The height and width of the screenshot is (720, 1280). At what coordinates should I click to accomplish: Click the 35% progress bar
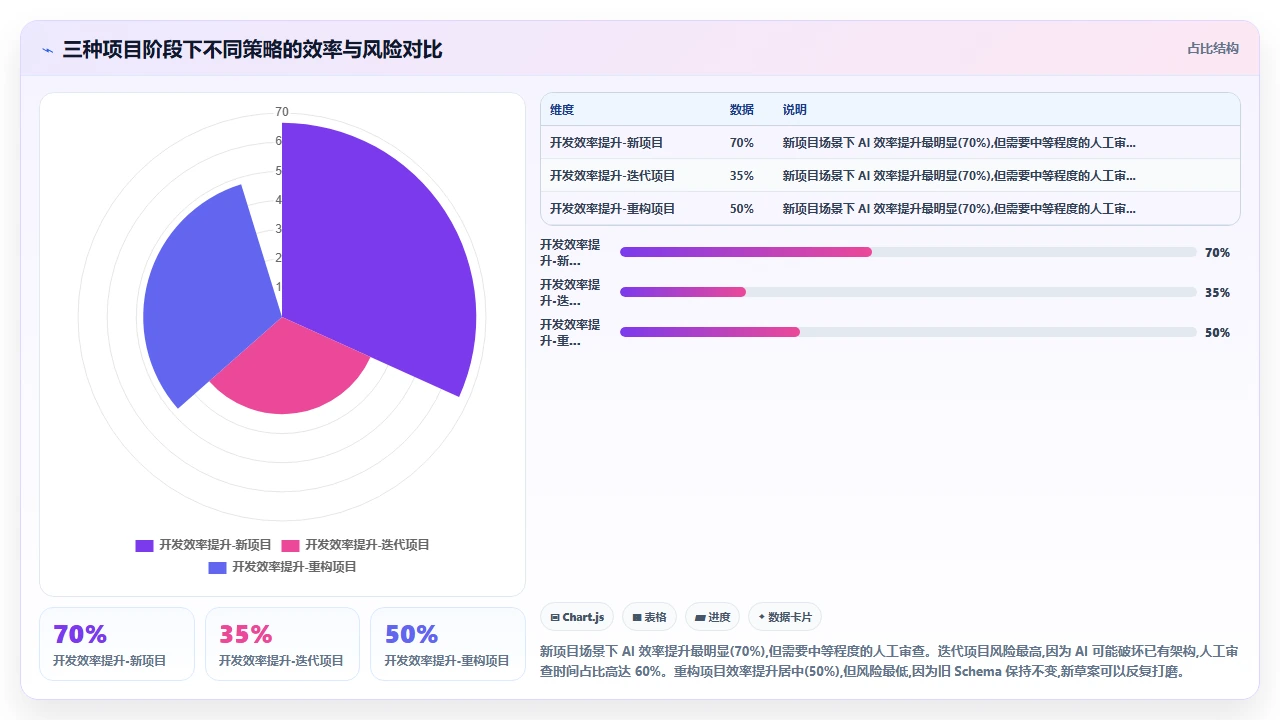point(908,292)
